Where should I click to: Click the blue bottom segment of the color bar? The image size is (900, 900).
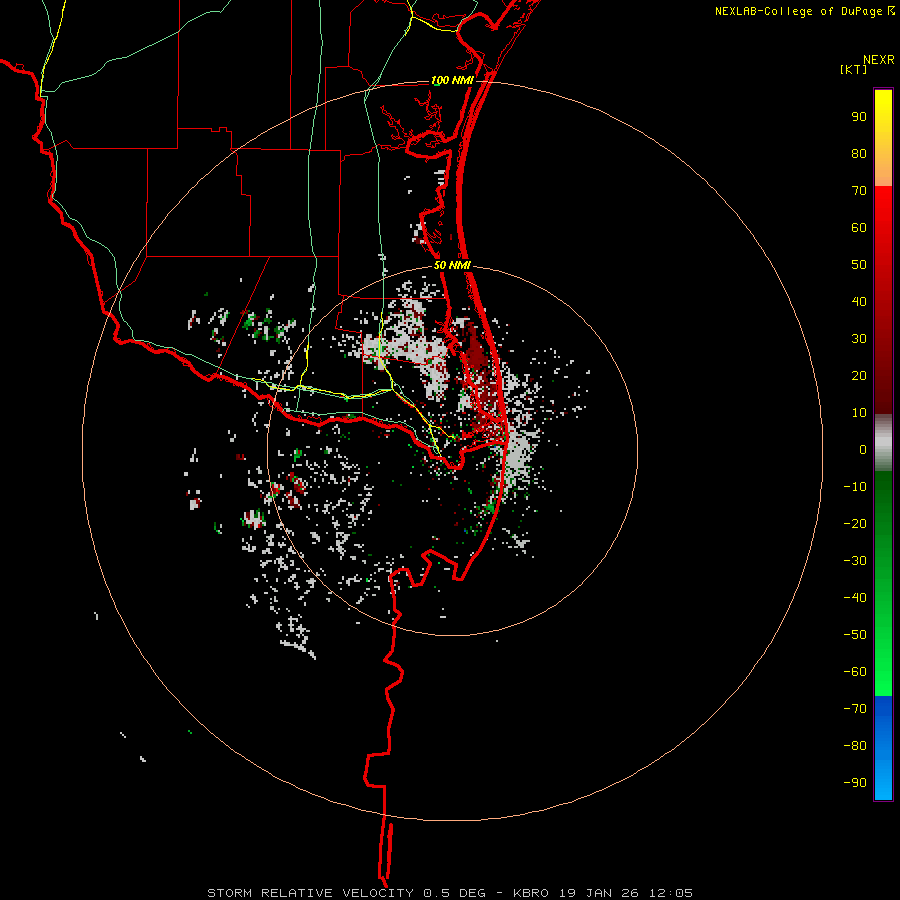[883, 748]
